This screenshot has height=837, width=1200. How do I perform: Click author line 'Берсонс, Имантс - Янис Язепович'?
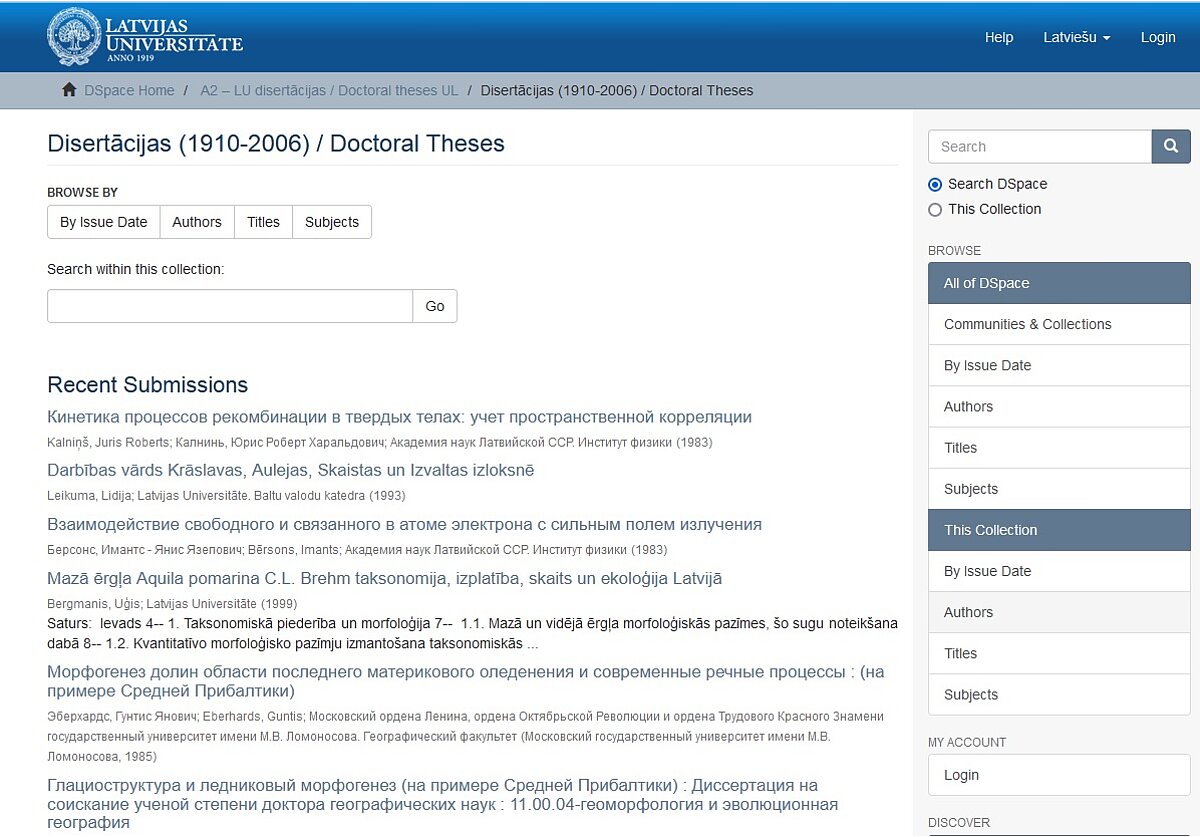coord(357,549)
